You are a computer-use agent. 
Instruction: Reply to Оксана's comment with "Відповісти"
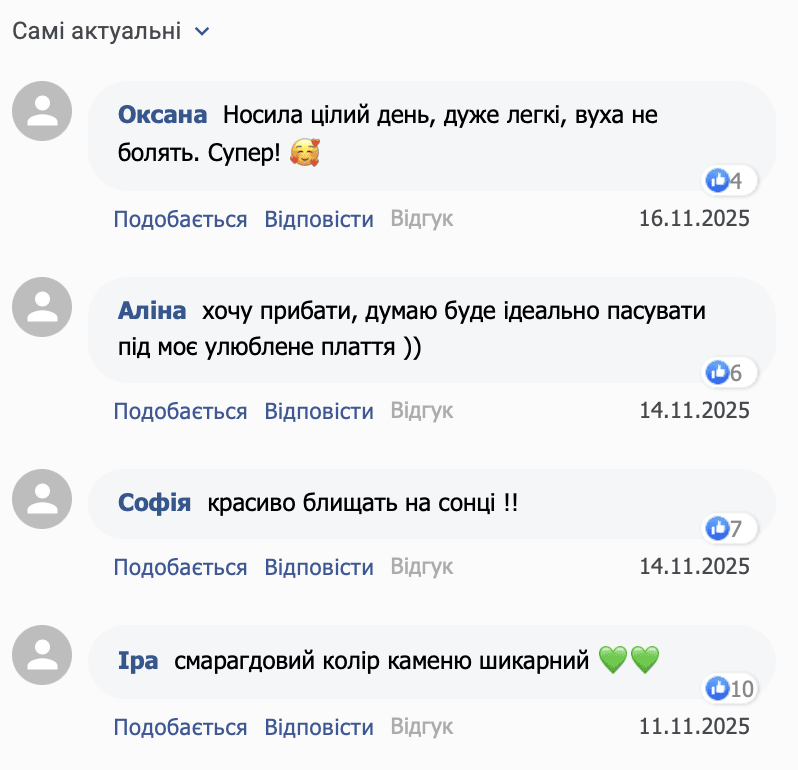(319, 219)
